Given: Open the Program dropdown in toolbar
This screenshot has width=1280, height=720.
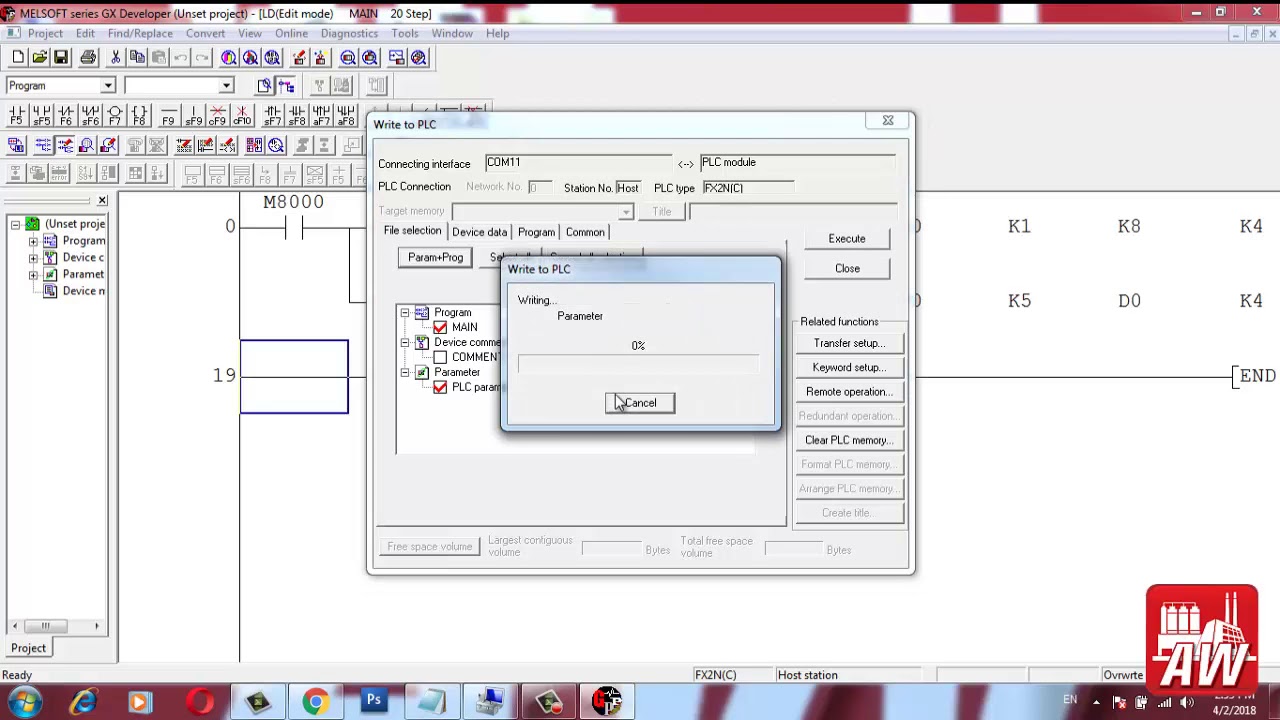Looking at the screenshot, I should click(x=108, y=86).
